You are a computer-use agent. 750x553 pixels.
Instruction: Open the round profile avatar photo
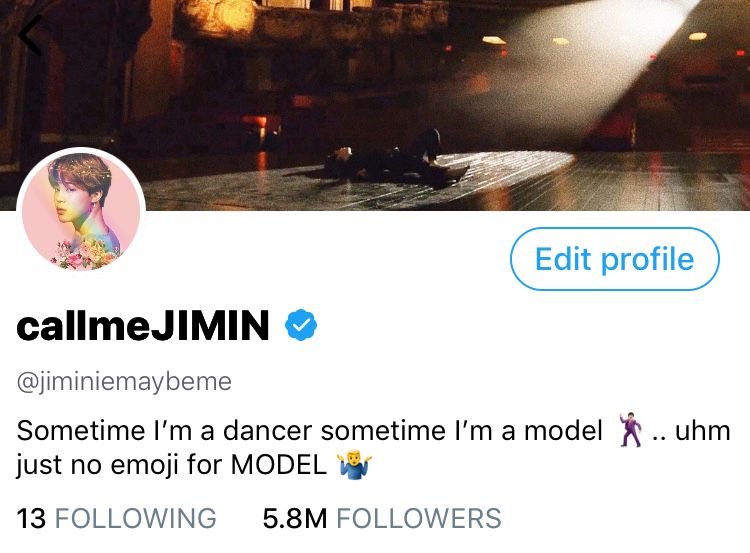(81, 211)
